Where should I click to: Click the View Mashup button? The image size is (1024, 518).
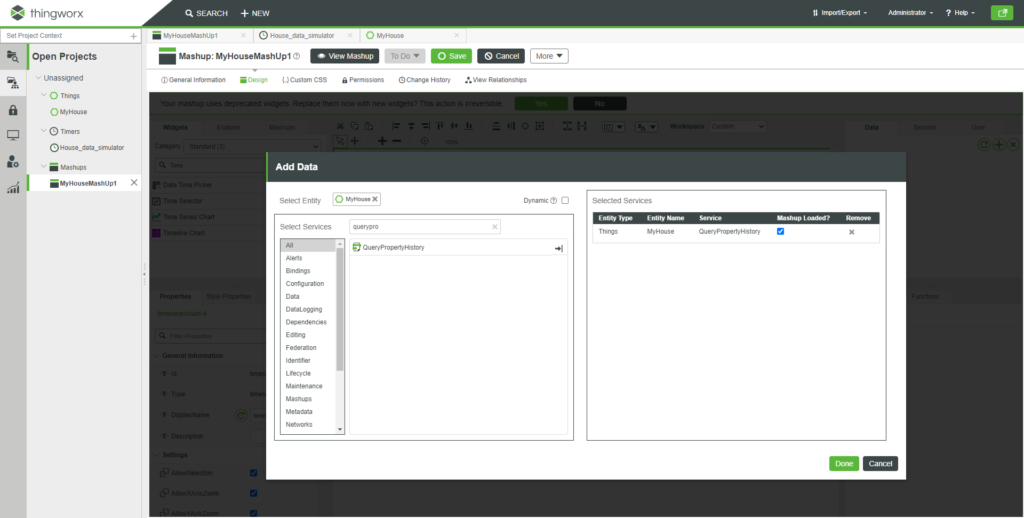[345, 56]
